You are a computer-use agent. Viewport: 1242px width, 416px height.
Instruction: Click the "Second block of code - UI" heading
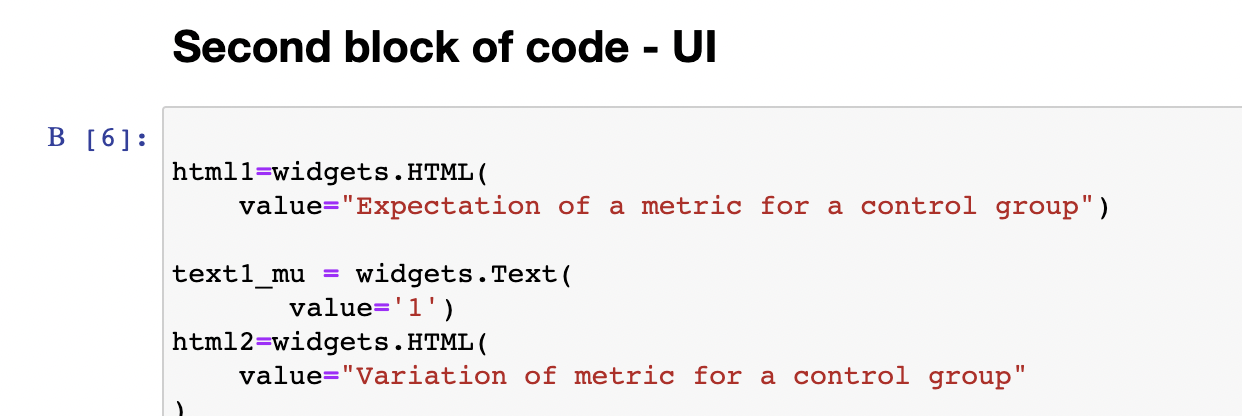(x=444, y=46)
